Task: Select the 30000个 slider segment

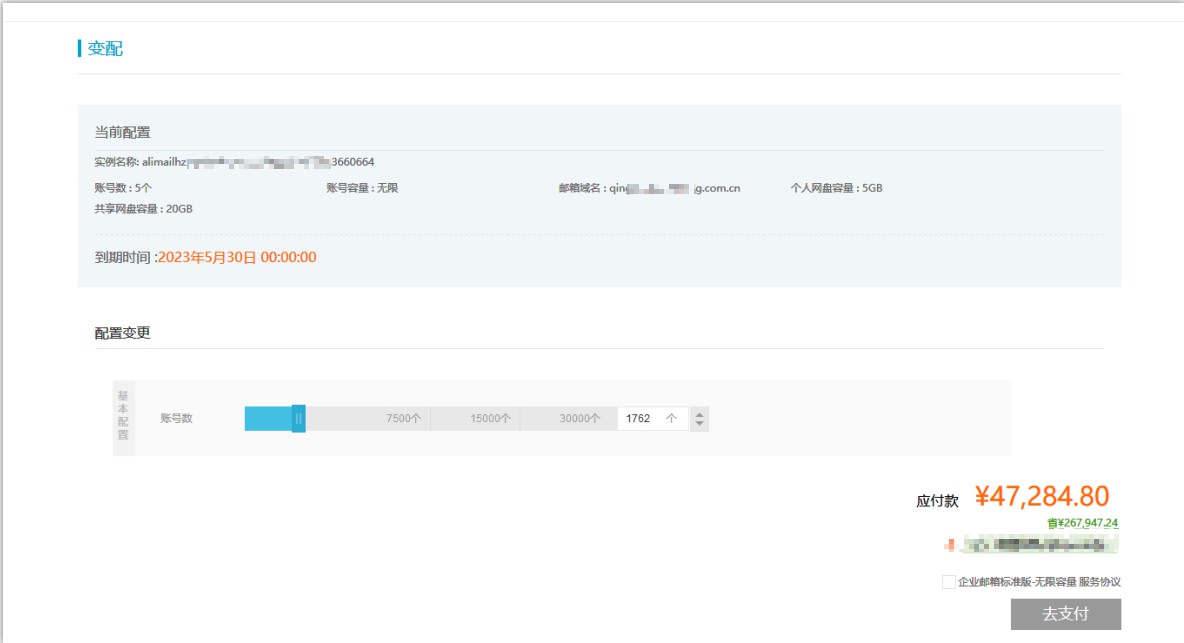Action: [x=580, y=419]
